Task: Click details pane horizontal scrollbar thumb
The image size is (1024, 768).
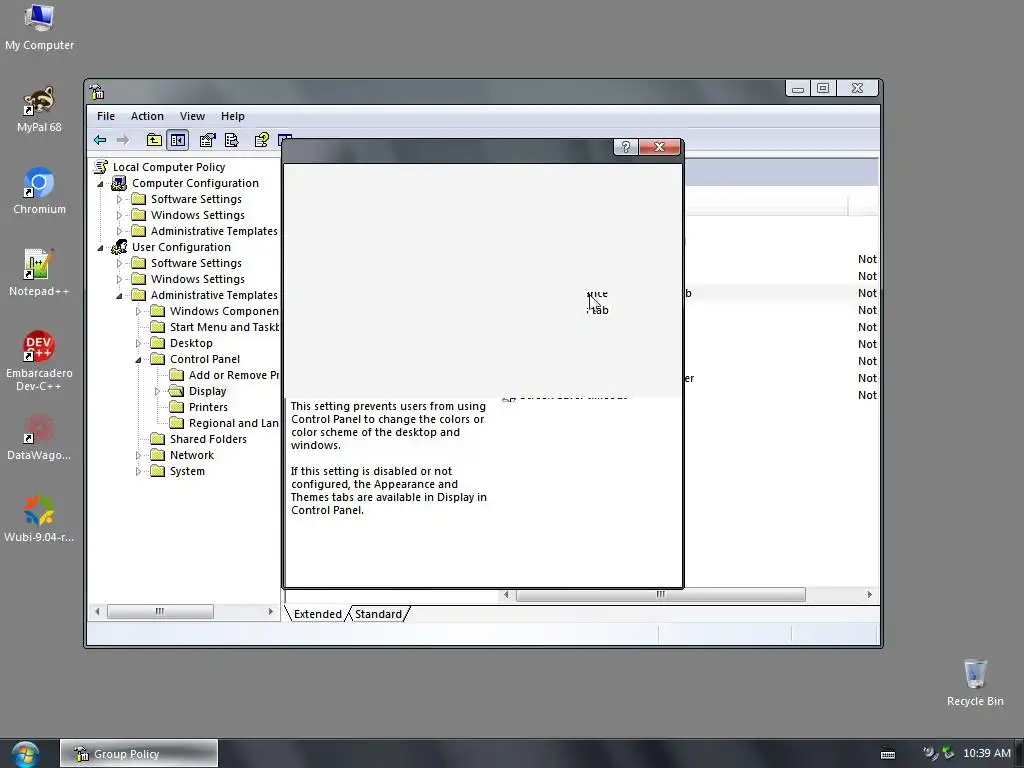Action: coord(660,594)
